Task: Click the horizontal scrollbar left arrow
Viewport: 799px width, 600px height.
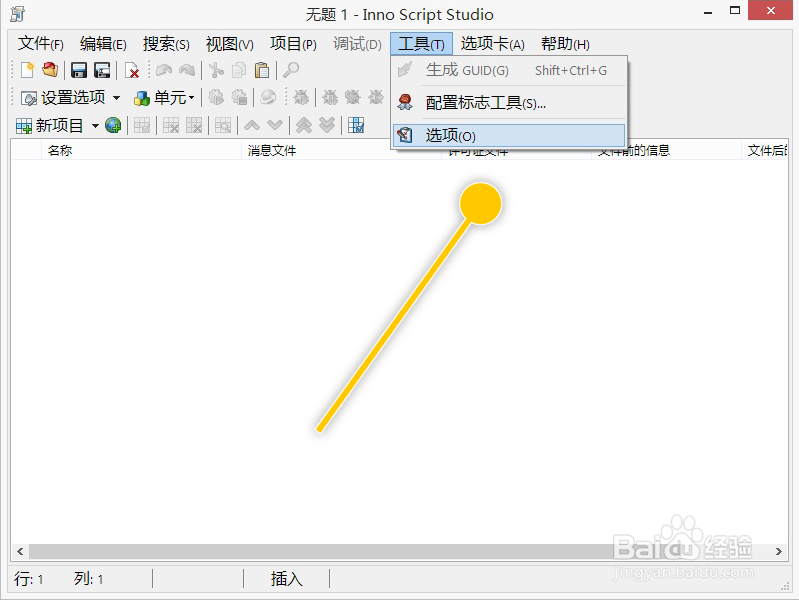Action: pos(20,551)
